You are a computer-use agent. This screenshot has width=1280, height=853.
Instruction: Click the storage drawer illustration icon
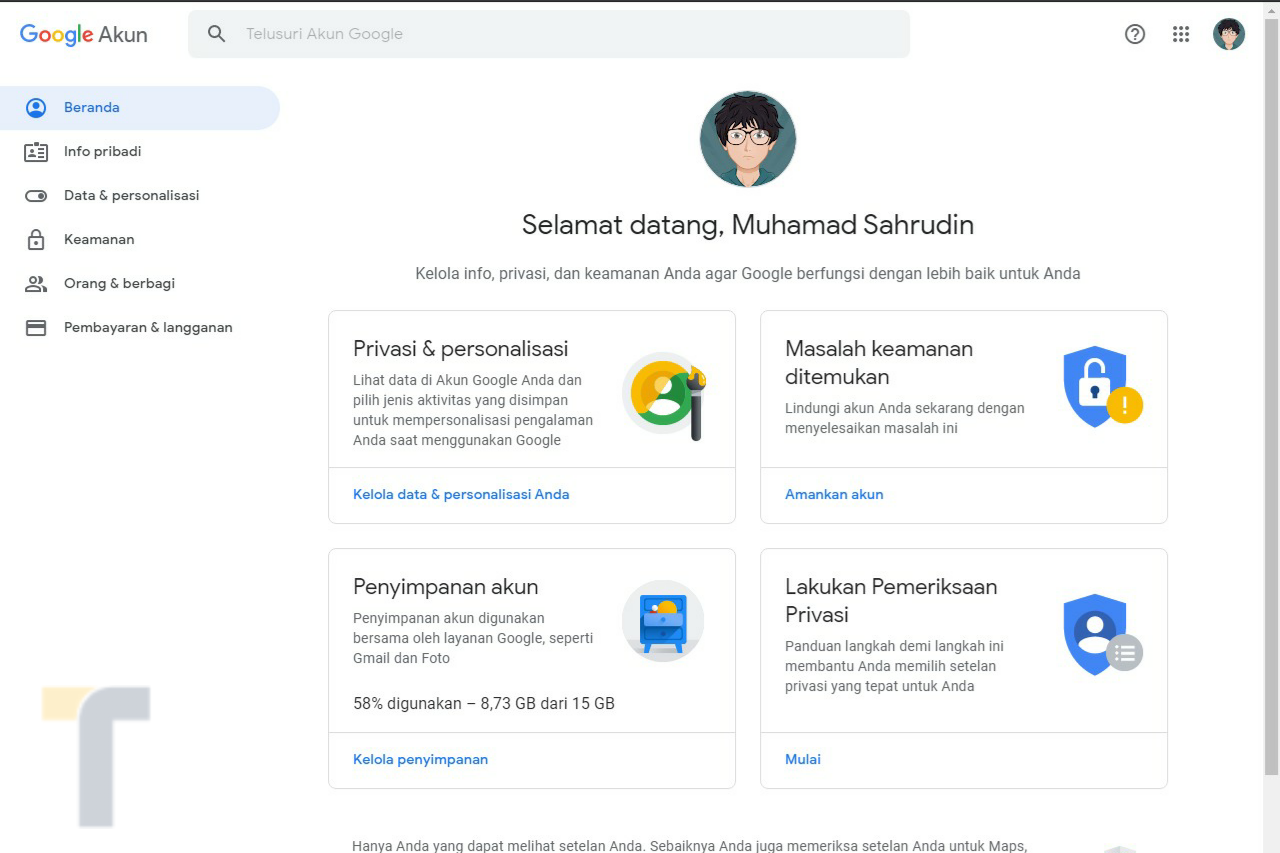pyautogui.click(x=663, y=620)
